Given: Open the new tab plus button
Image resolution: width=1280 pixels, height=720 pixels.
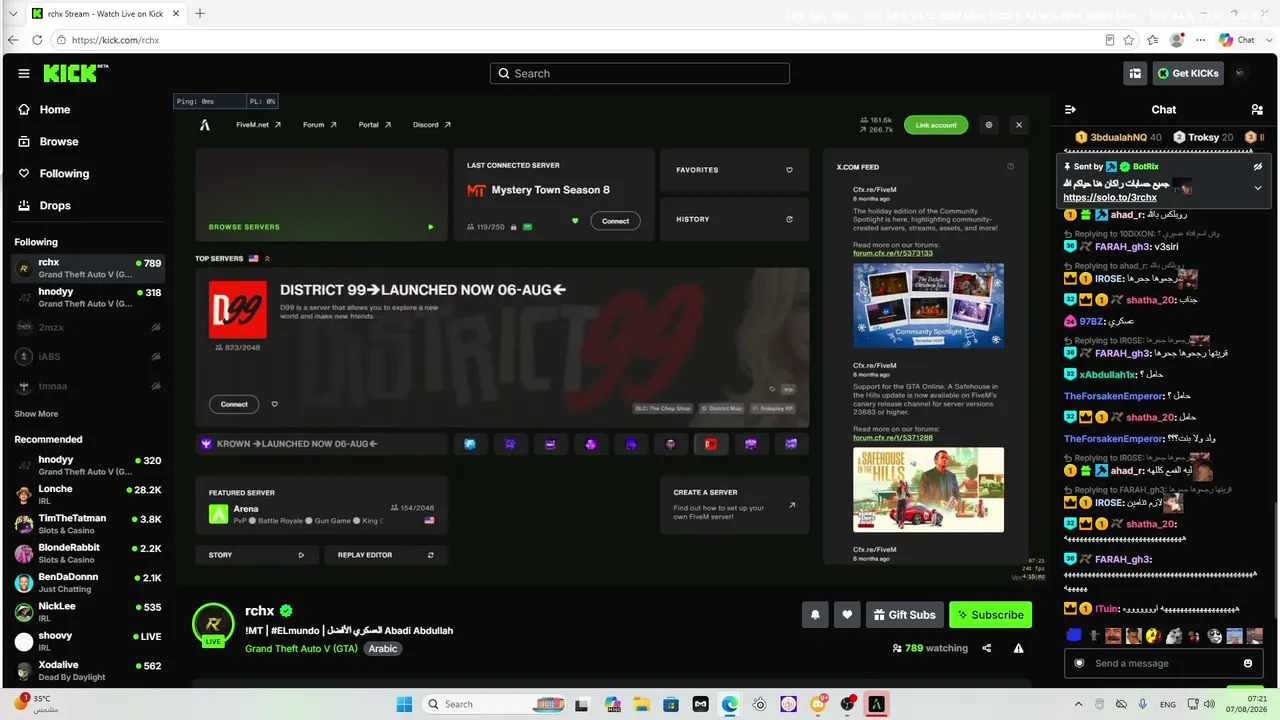Looking at the screenshot, I should (x=200, y=13).
